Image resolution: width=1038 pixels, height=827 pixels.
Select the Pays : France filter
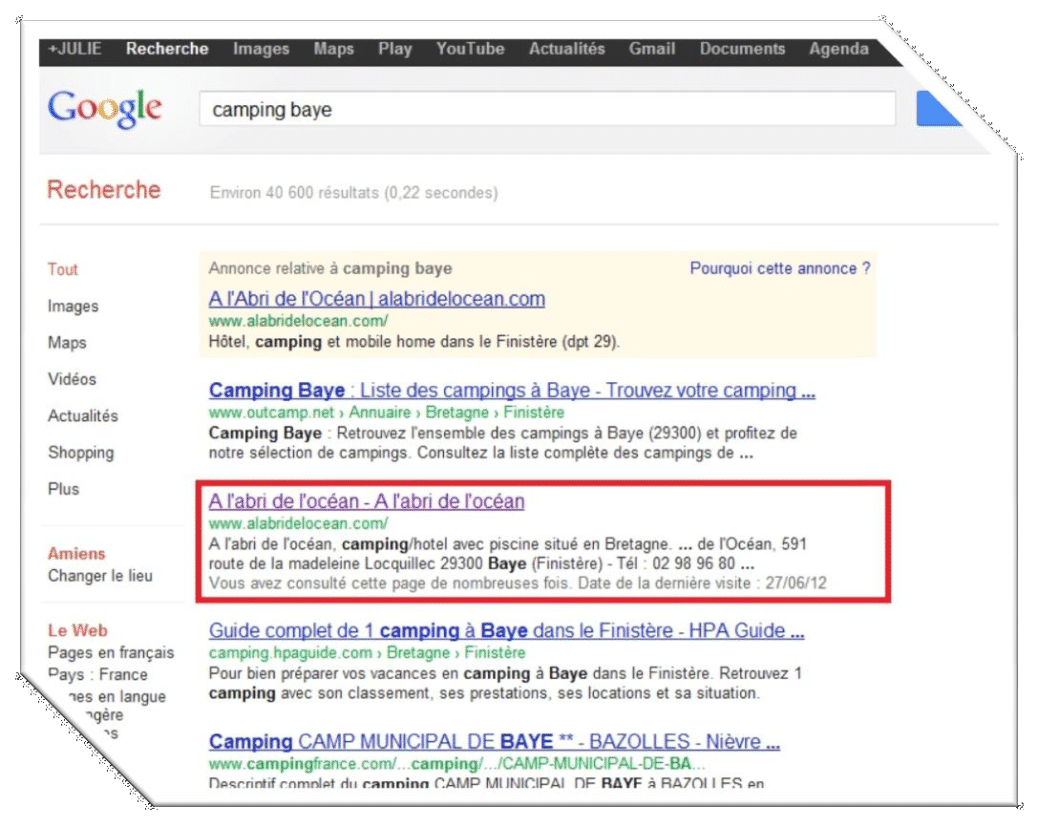[x=97, y=675]
